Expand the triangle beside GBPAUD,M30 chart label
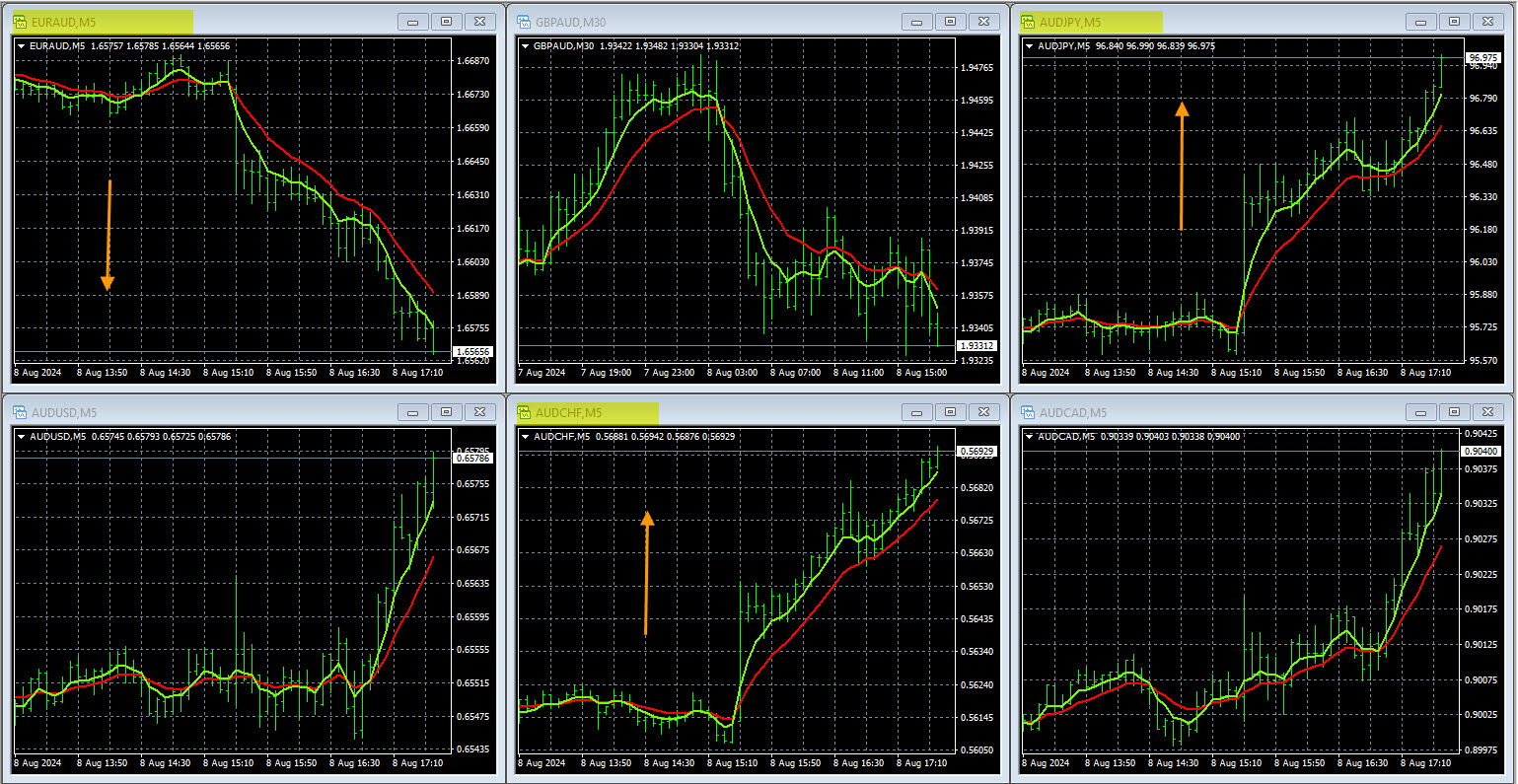This screenshot has height=784, width=1518. coord(525,45)
